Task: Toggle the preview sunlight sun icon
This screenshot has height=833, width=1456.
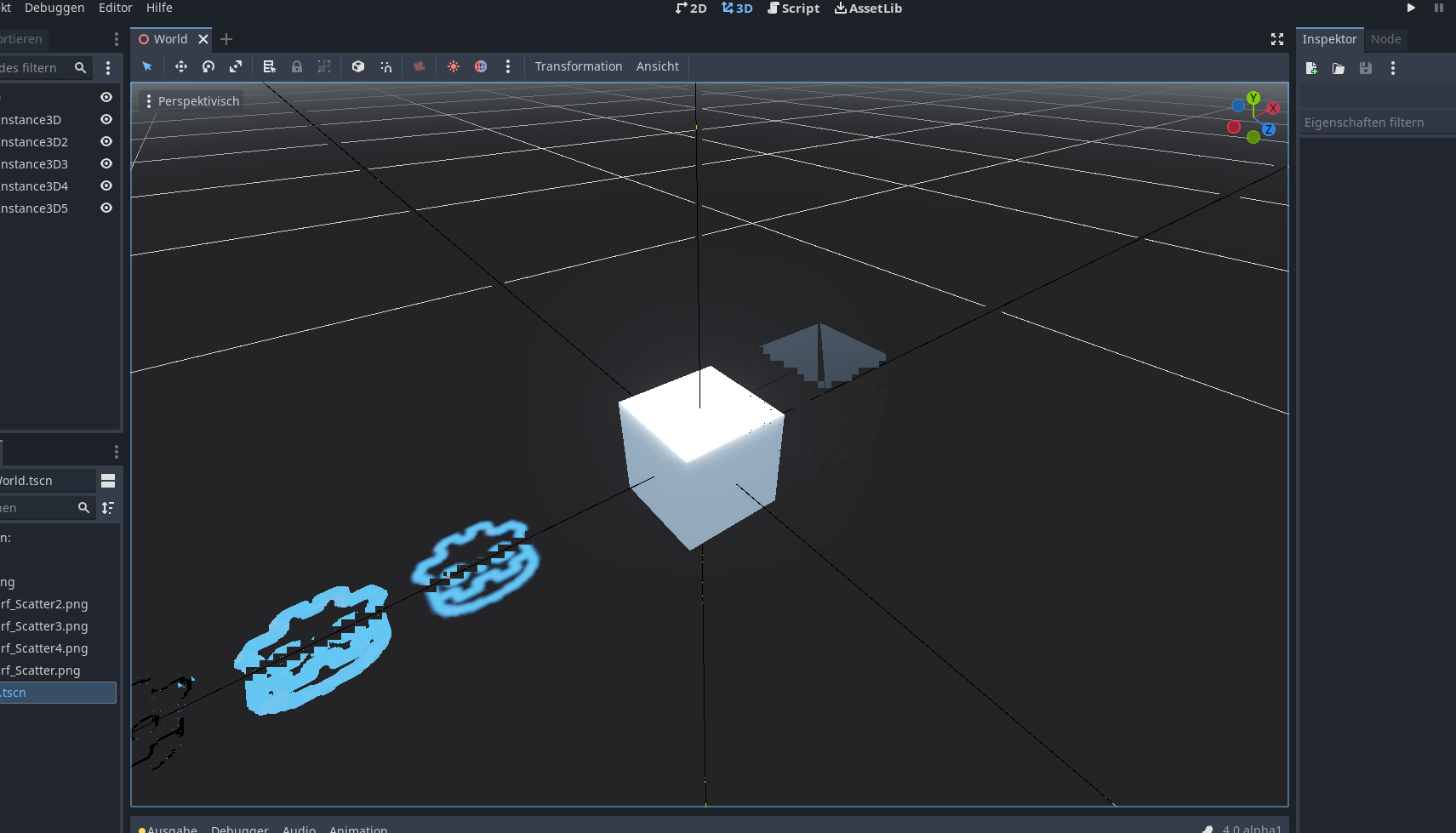Action: pos(454,66)
